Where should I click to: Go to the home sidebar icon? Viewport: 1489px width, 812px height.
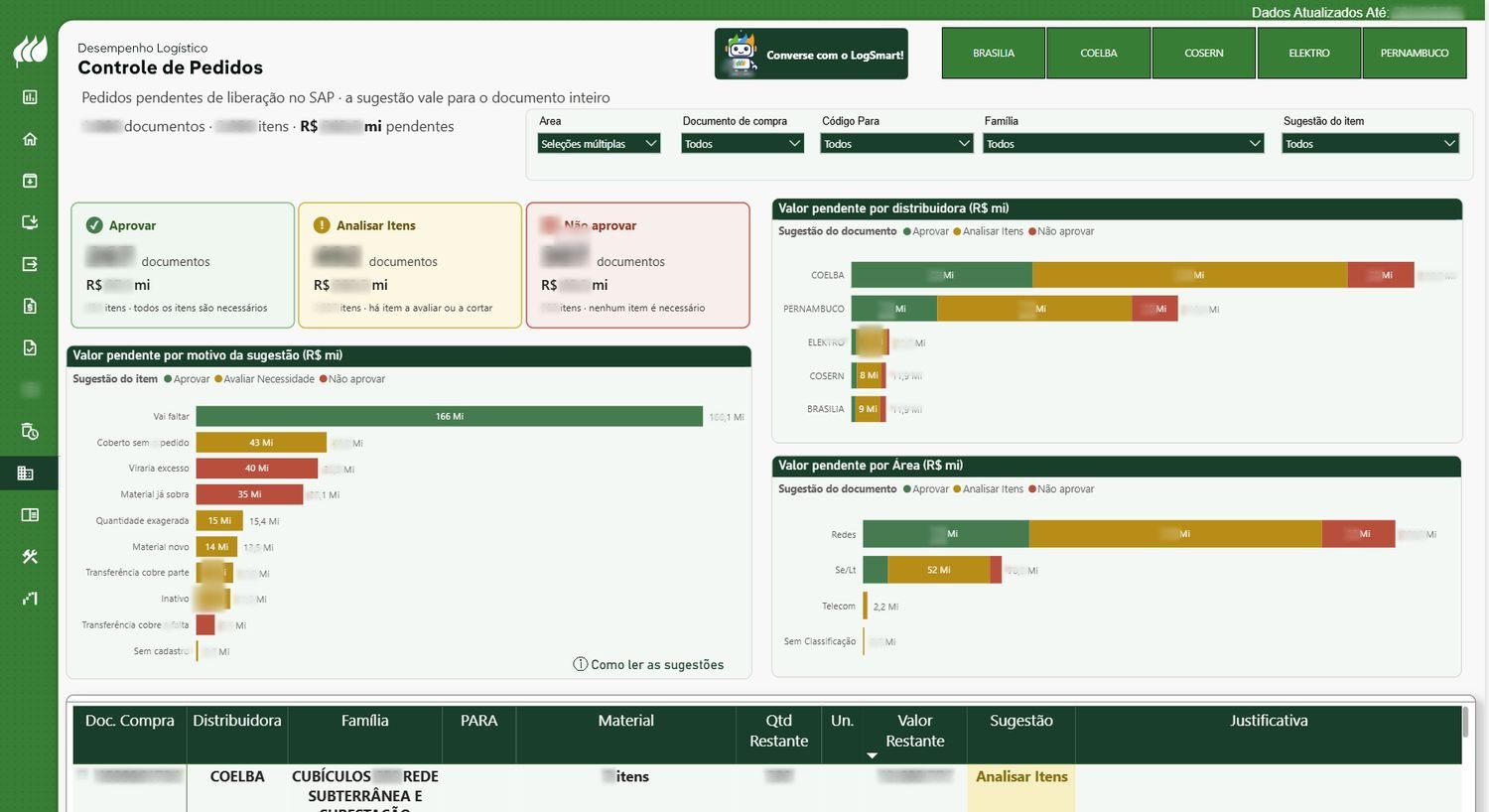click(30, 139)
